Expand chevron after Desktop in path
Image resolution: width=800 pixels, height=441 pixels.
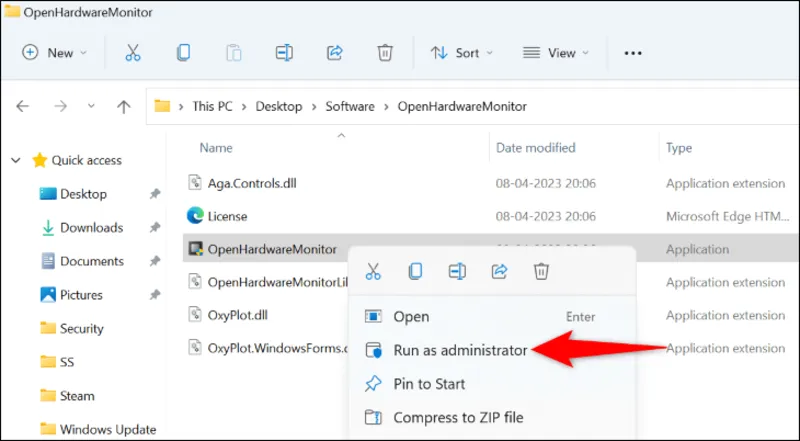[314, 107]
